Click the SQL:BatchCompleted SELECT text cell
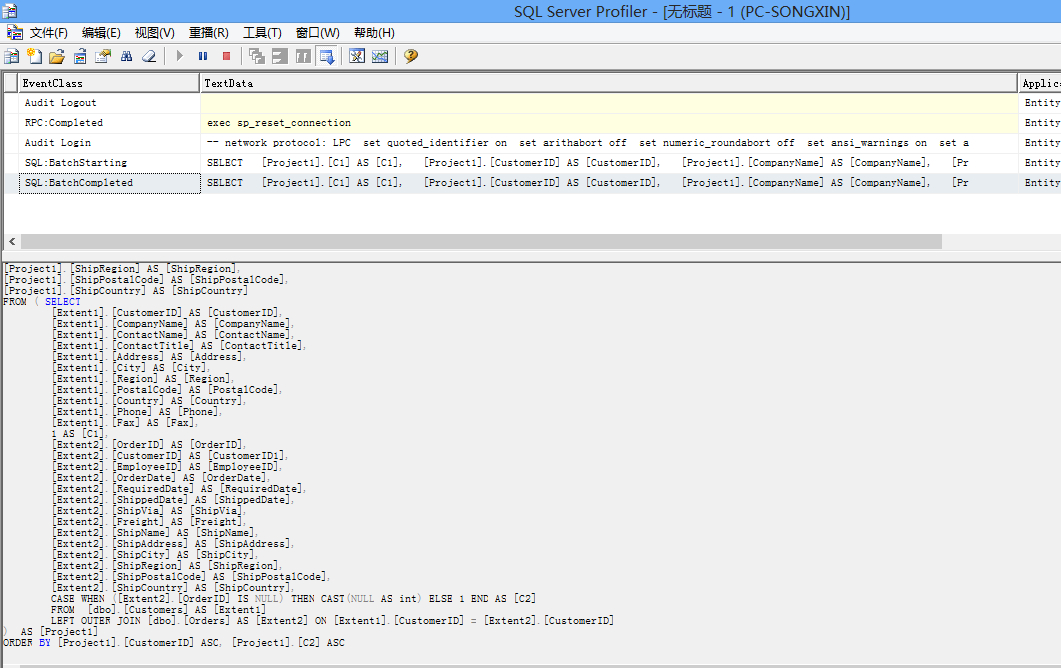The height and width of the screenshot is (668, 1061). tap(608, 183)
